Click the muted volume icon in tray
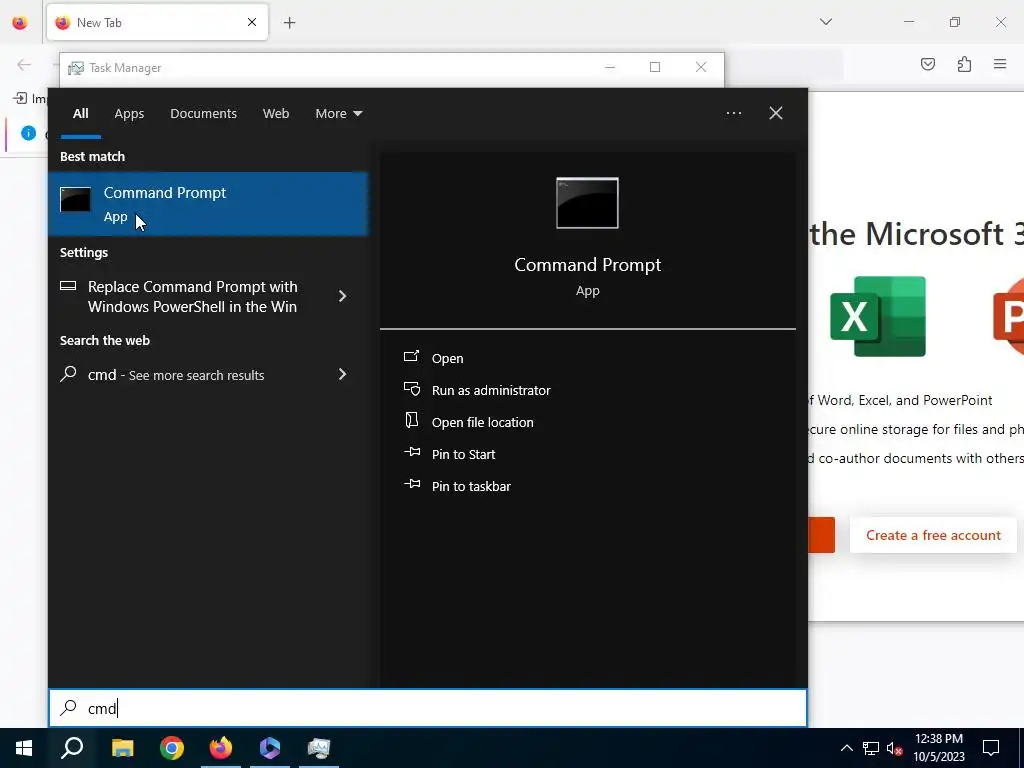The height and width of the screenshot is (768, 1024). click(x=895, y=748)
